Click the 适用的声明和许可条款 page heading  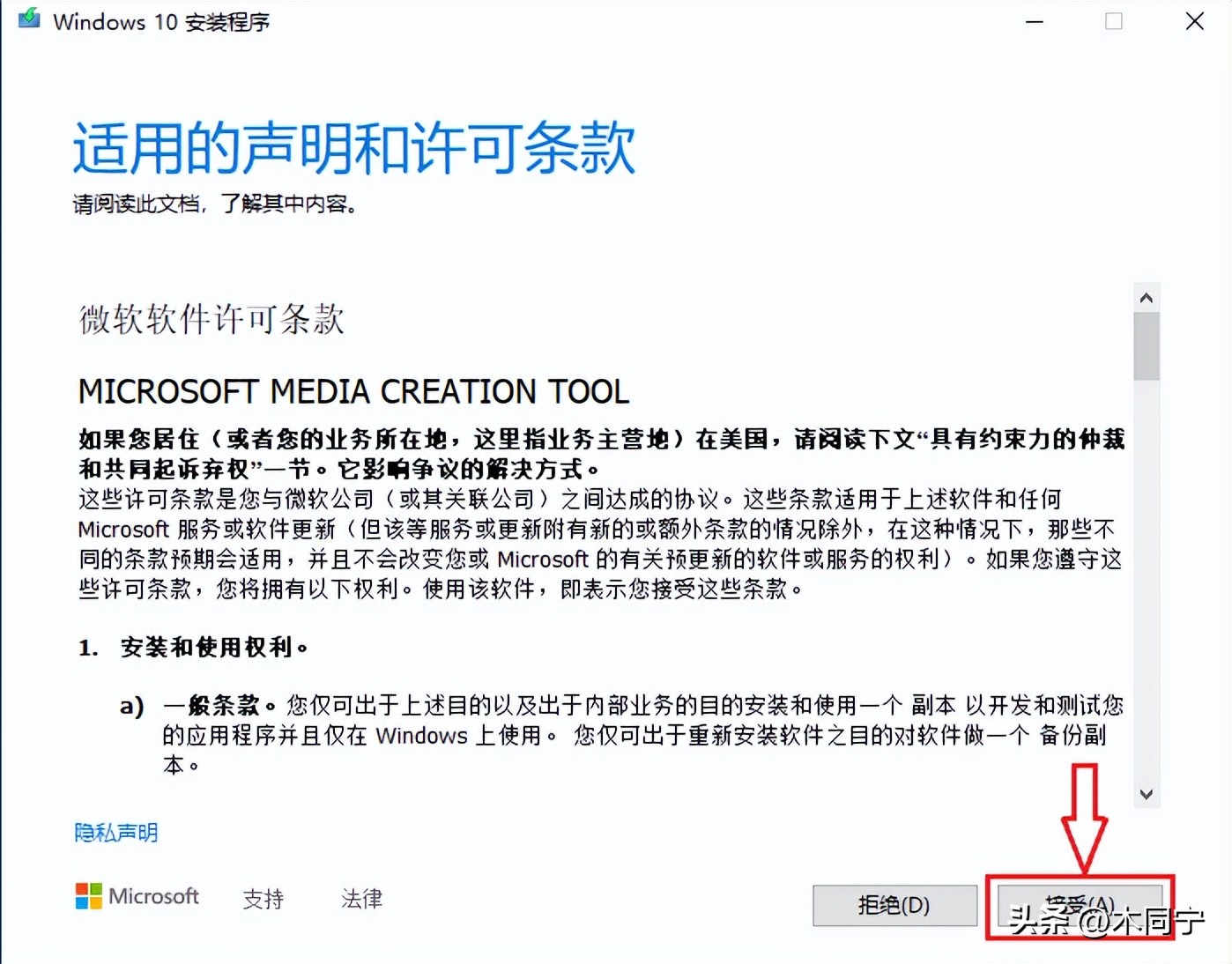coord(353,147)
